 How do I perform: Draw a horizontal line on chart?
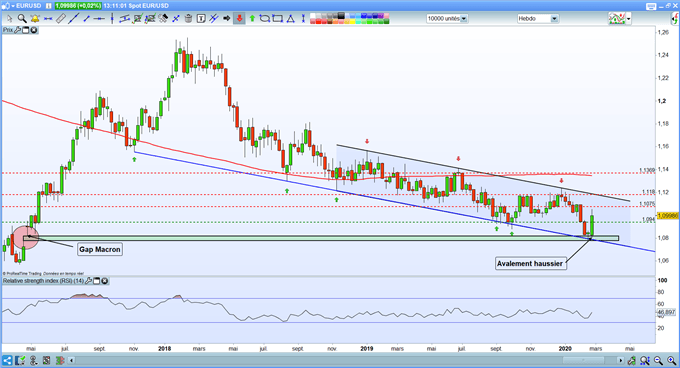click(99, 19)
